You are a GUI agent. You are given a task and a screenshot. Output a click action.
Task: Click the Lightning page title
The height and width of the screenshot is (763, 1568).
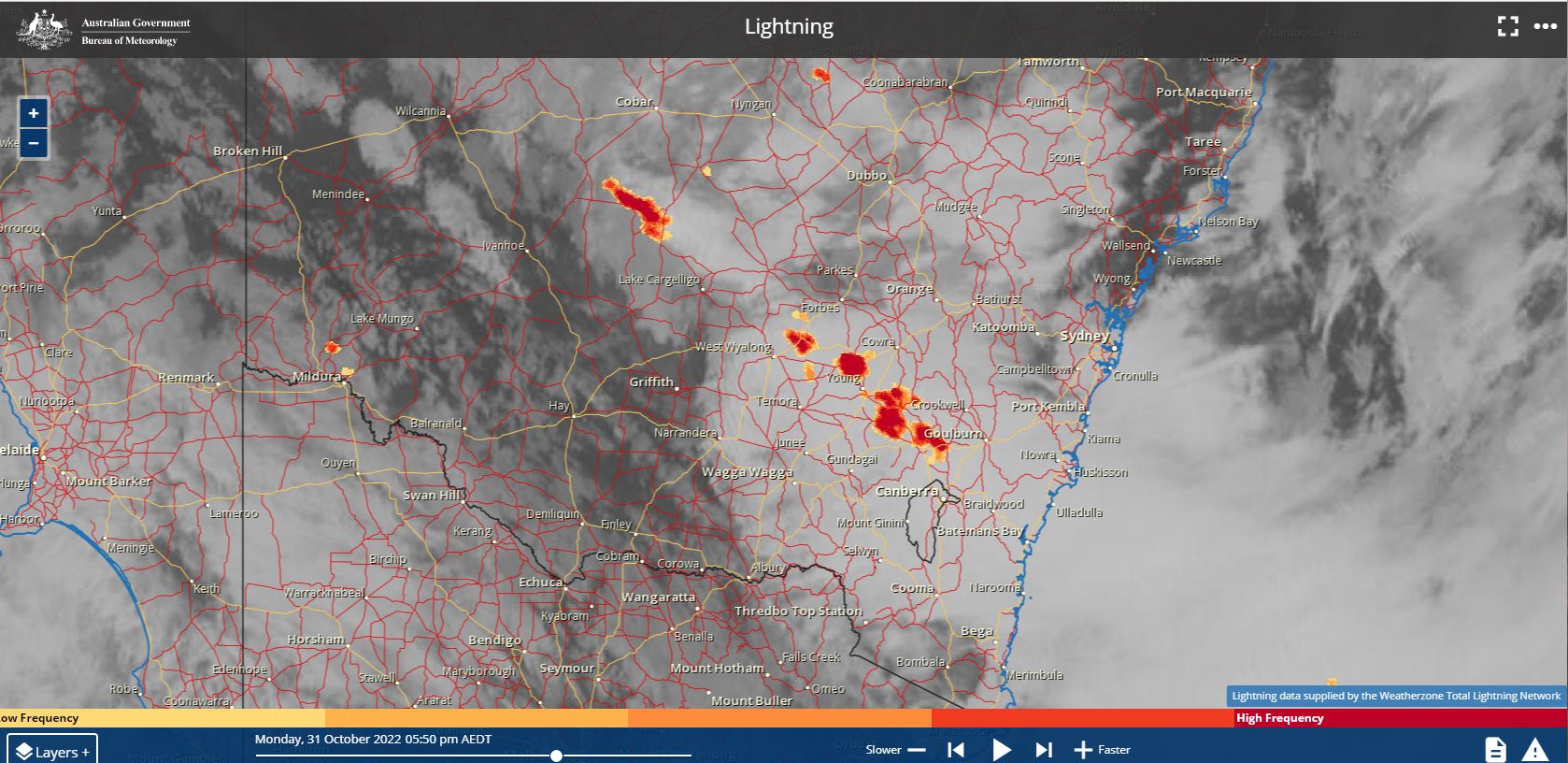789,26
